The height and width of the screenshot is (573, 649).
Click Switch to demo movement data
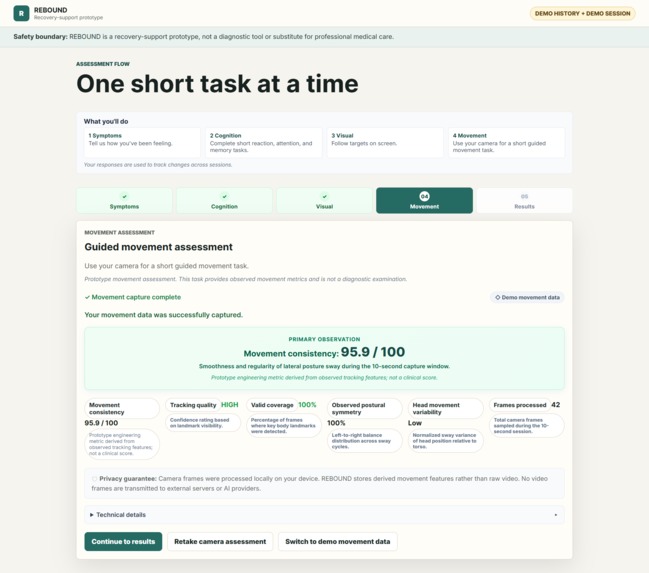[338, 542]
